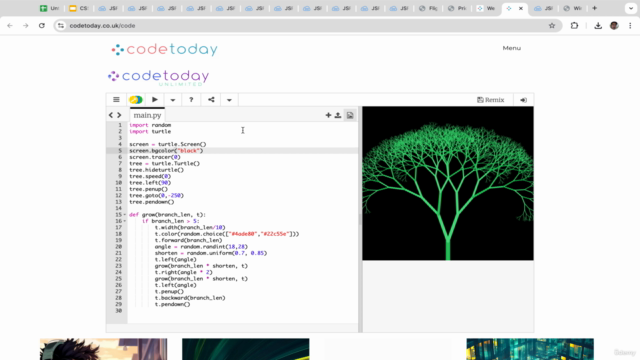Open the Menu link in site header
Viewport: 640px width, 360px height.
click(x=511, y=48)
